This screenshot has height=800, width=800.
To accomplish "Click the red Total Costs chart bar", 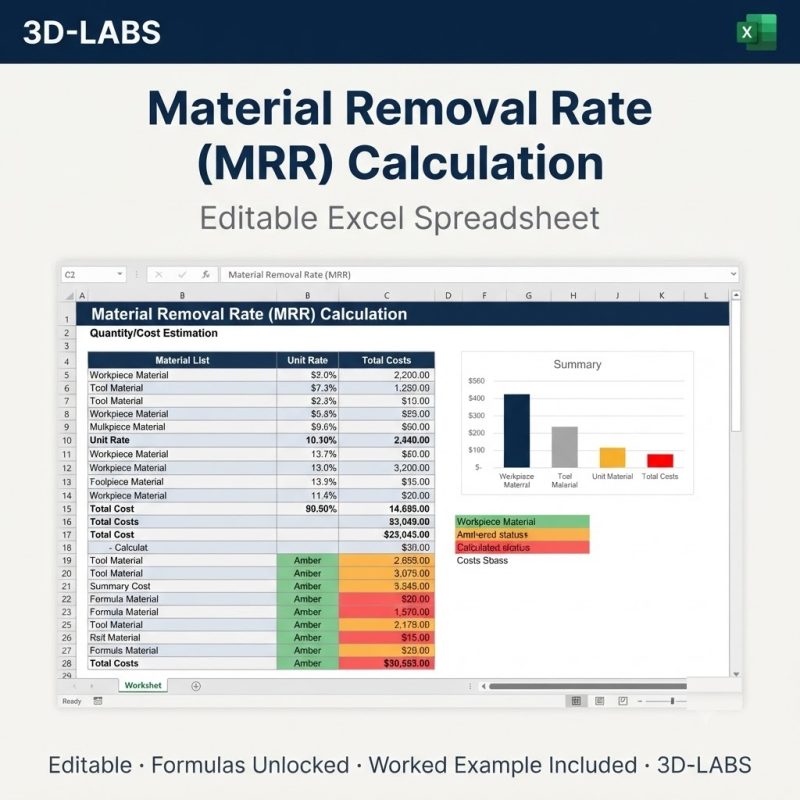I will tap(660, 461).
